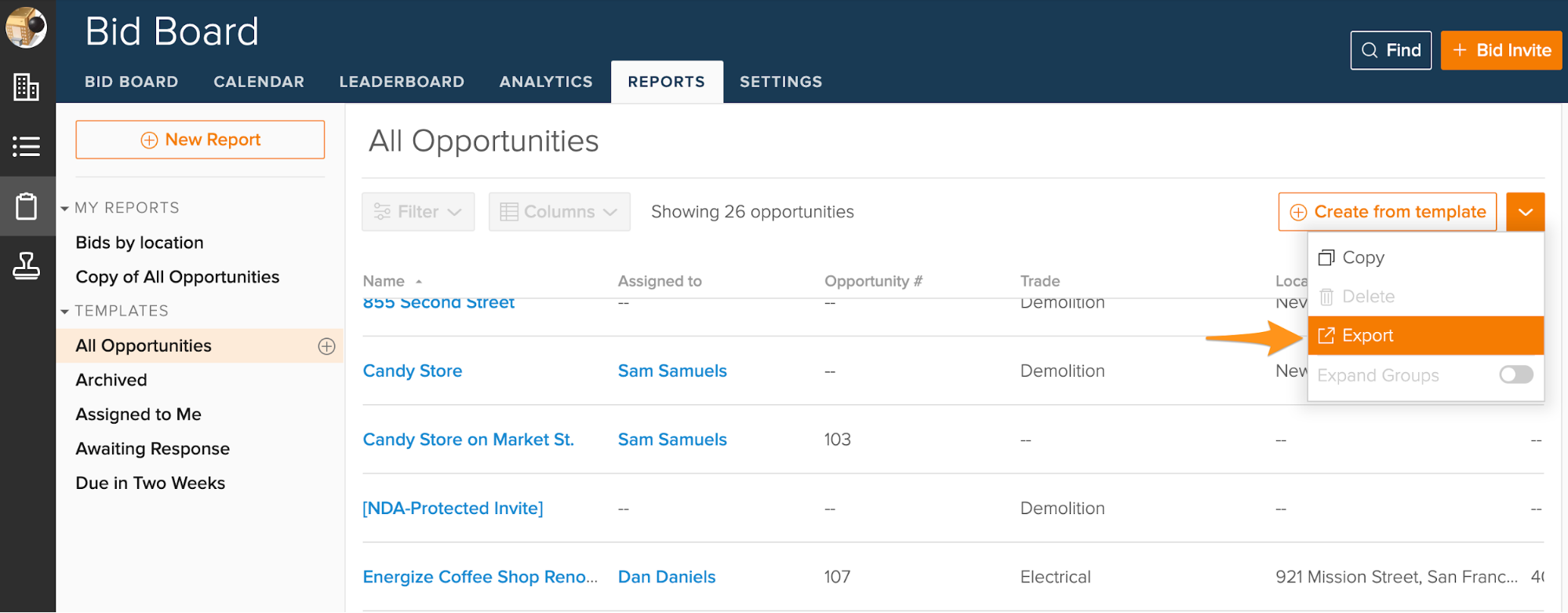The width and height of the screenshot is (1568, 613).
Task: Open the Columns dropdown
Action: tap(559, 212)
